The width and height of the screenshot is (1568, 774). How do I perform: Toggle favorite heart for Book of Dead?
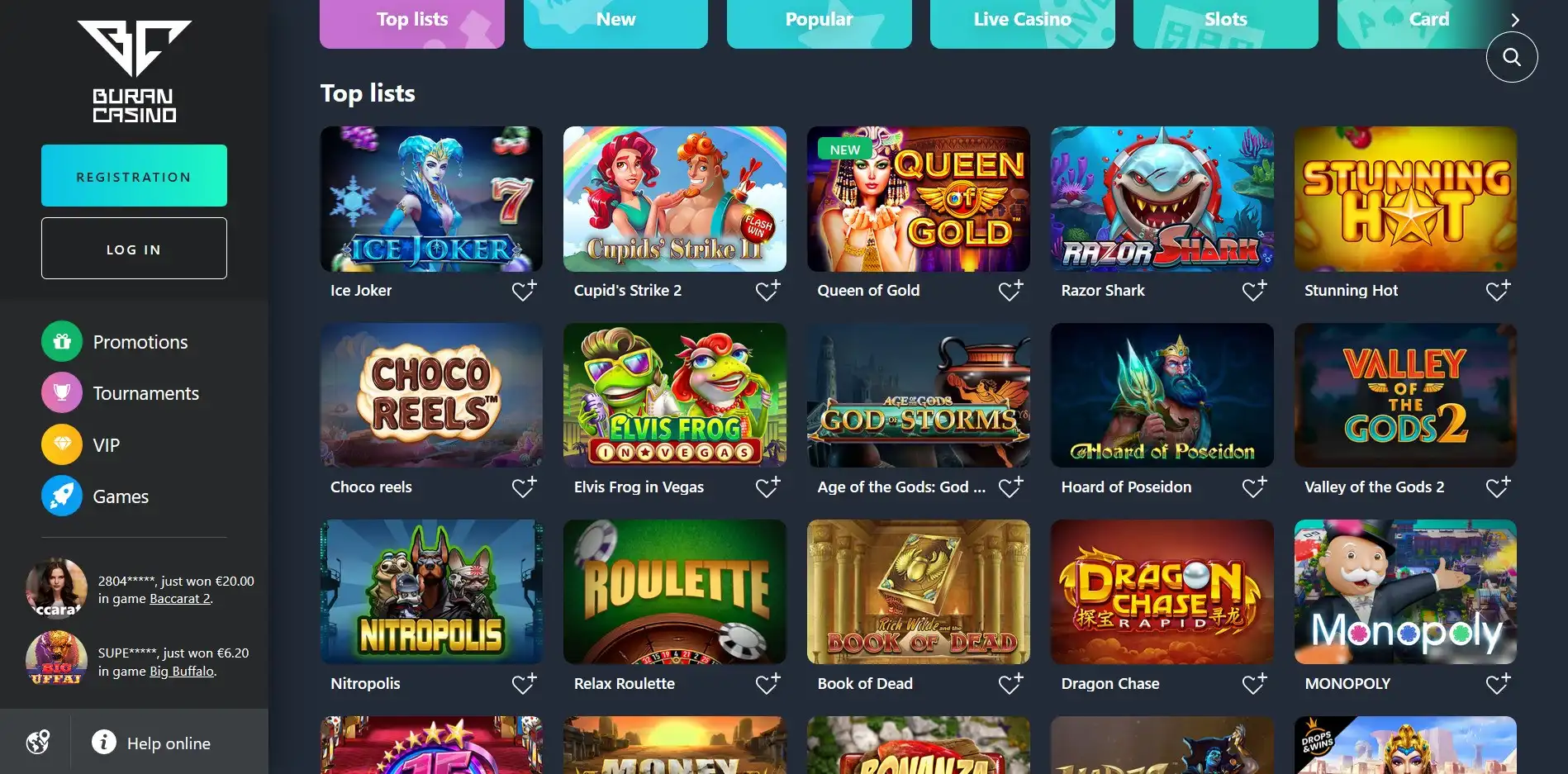coord(1010,683)
